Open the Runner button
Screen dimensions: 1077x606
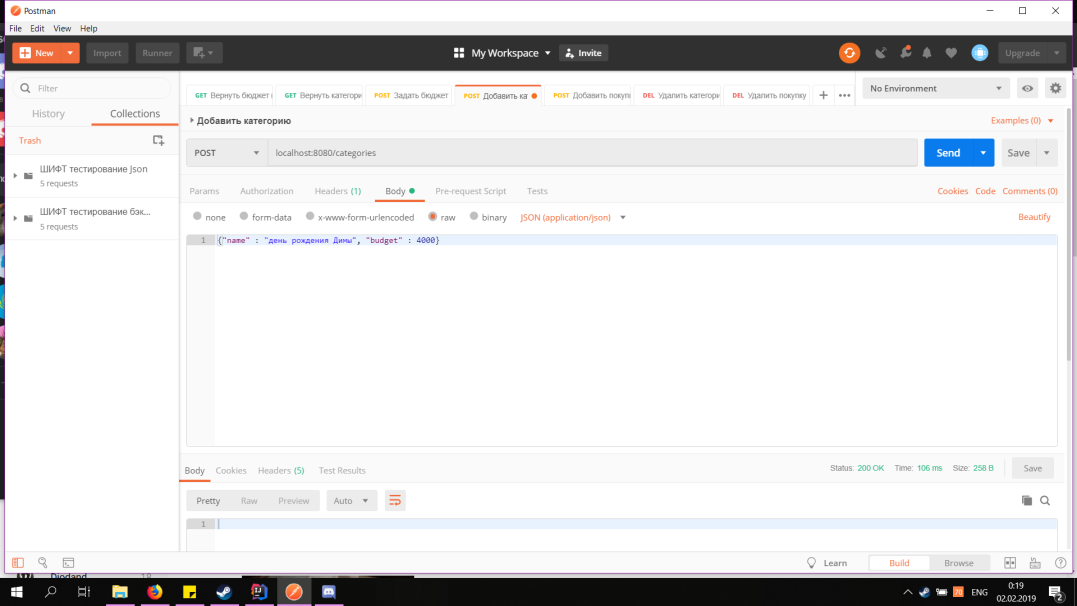[x=157, y=53]
